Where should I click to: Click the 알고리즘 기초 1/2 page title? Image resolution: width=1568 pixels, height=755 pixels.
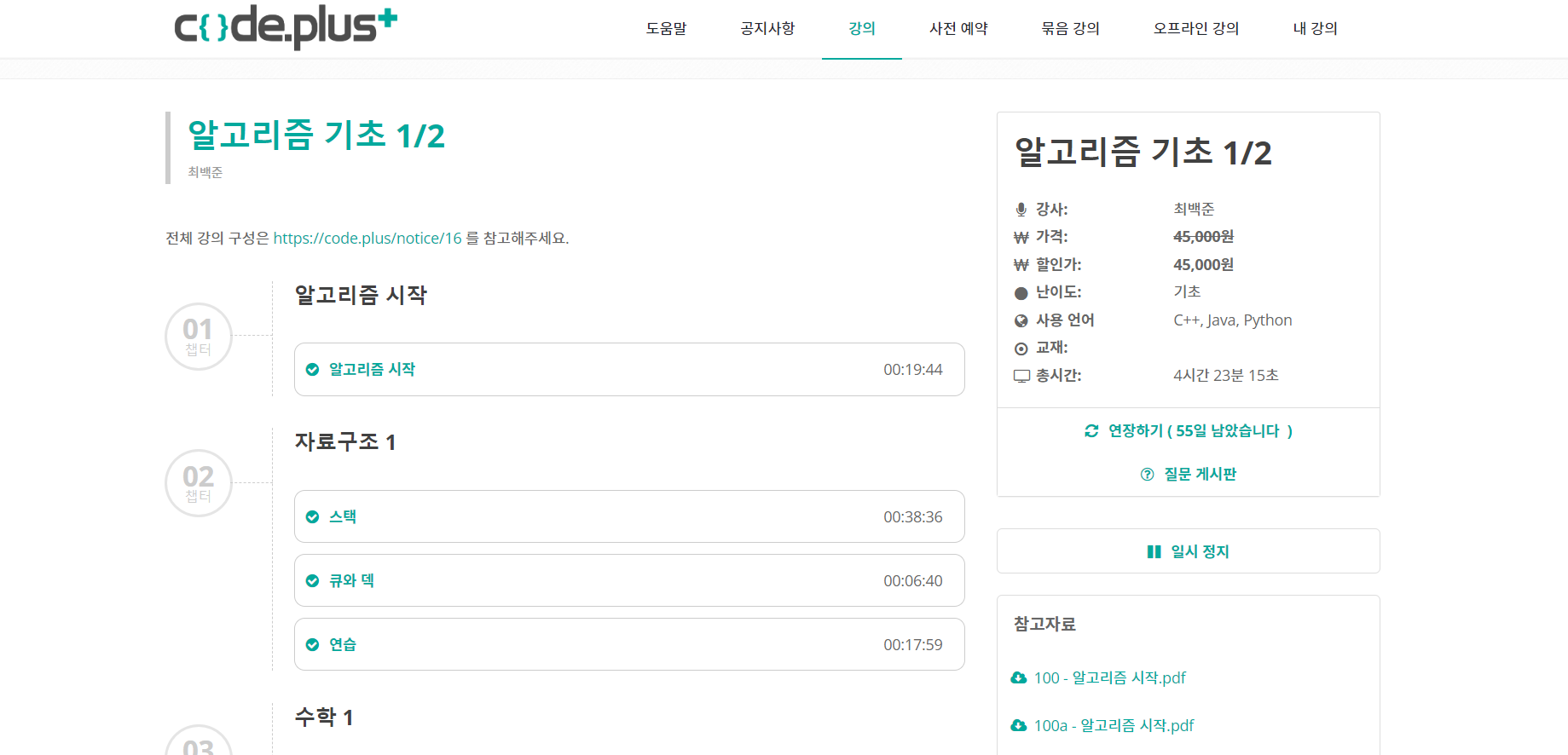[316, 135]
